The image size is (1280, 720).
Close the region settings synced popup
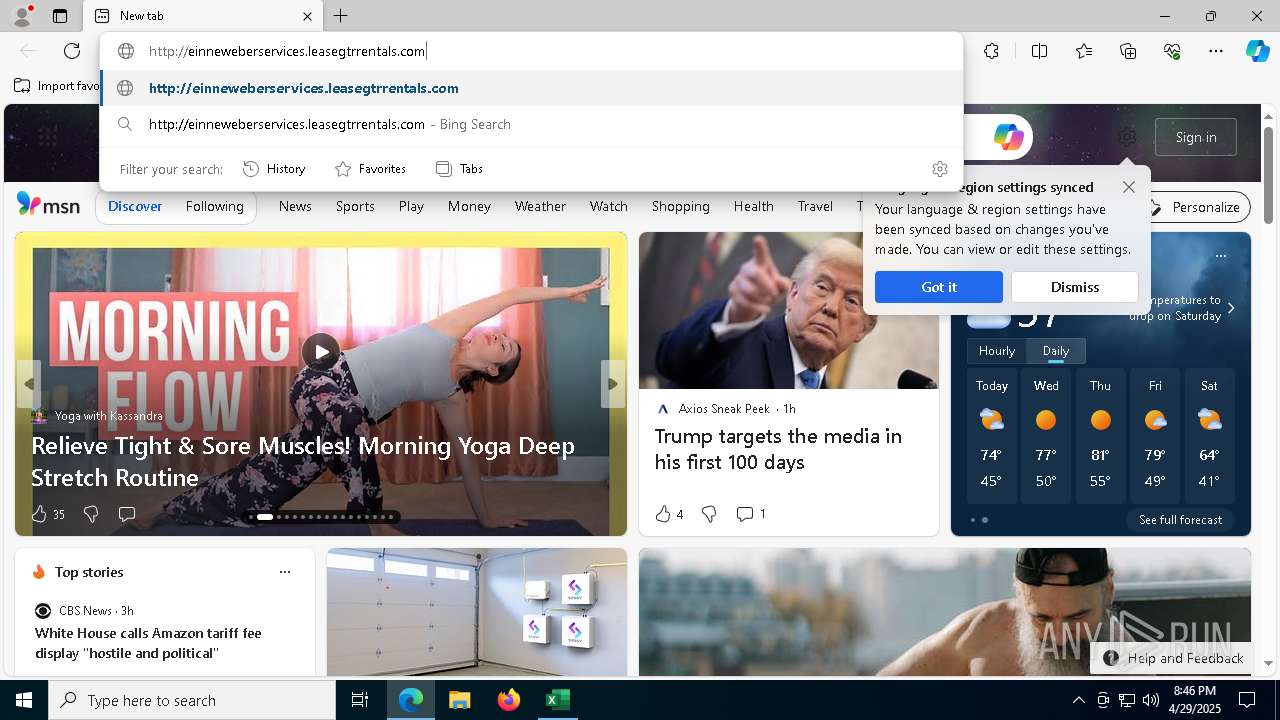(x=1129, y=187)
